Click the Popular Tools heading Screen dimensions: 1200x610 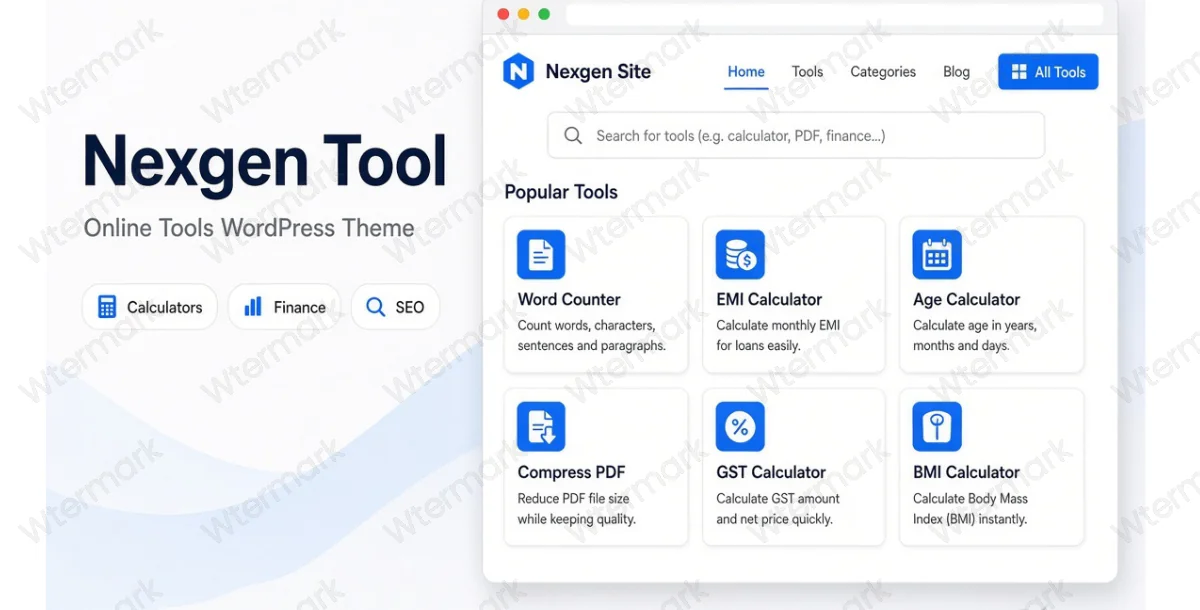pos(561,192)
